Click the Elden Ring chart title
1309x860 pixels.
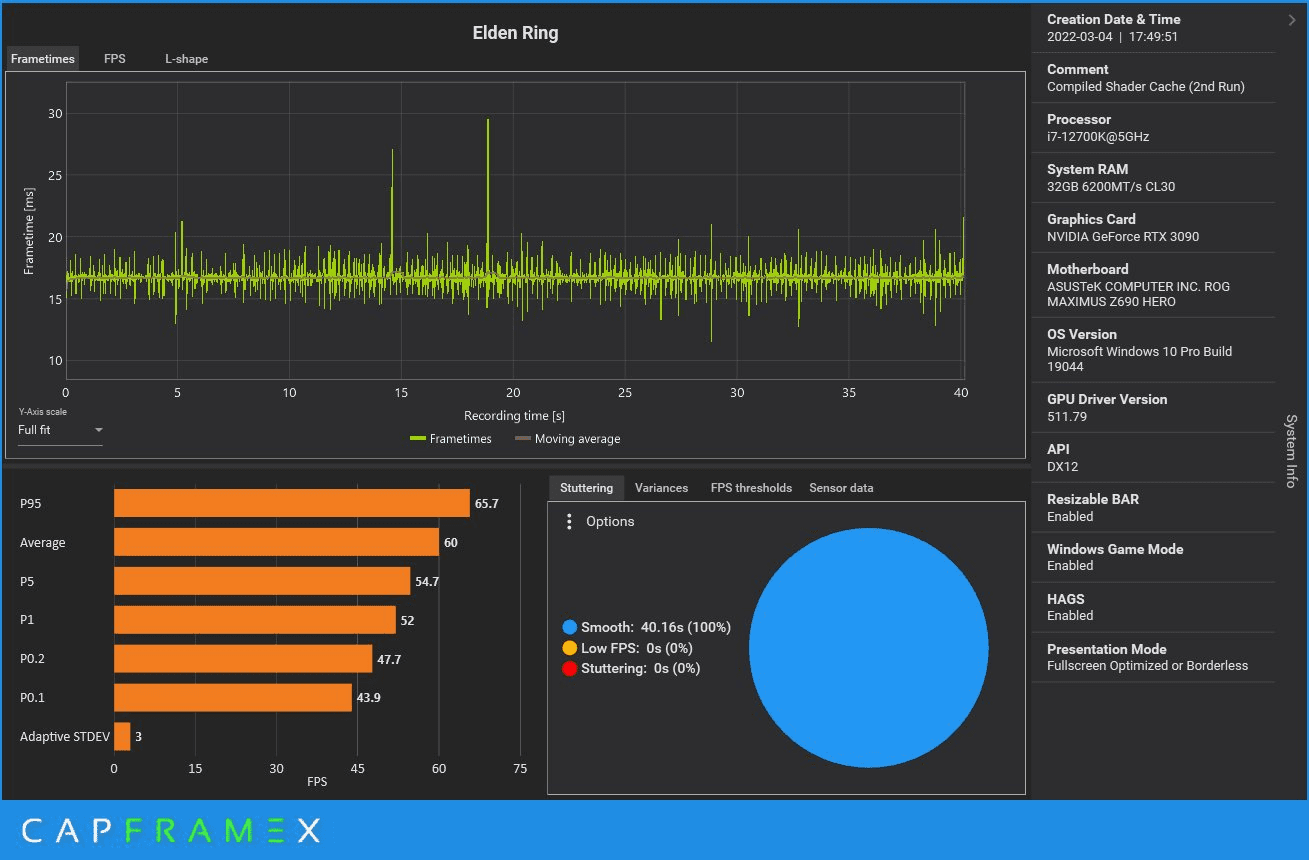click(515, 33)
